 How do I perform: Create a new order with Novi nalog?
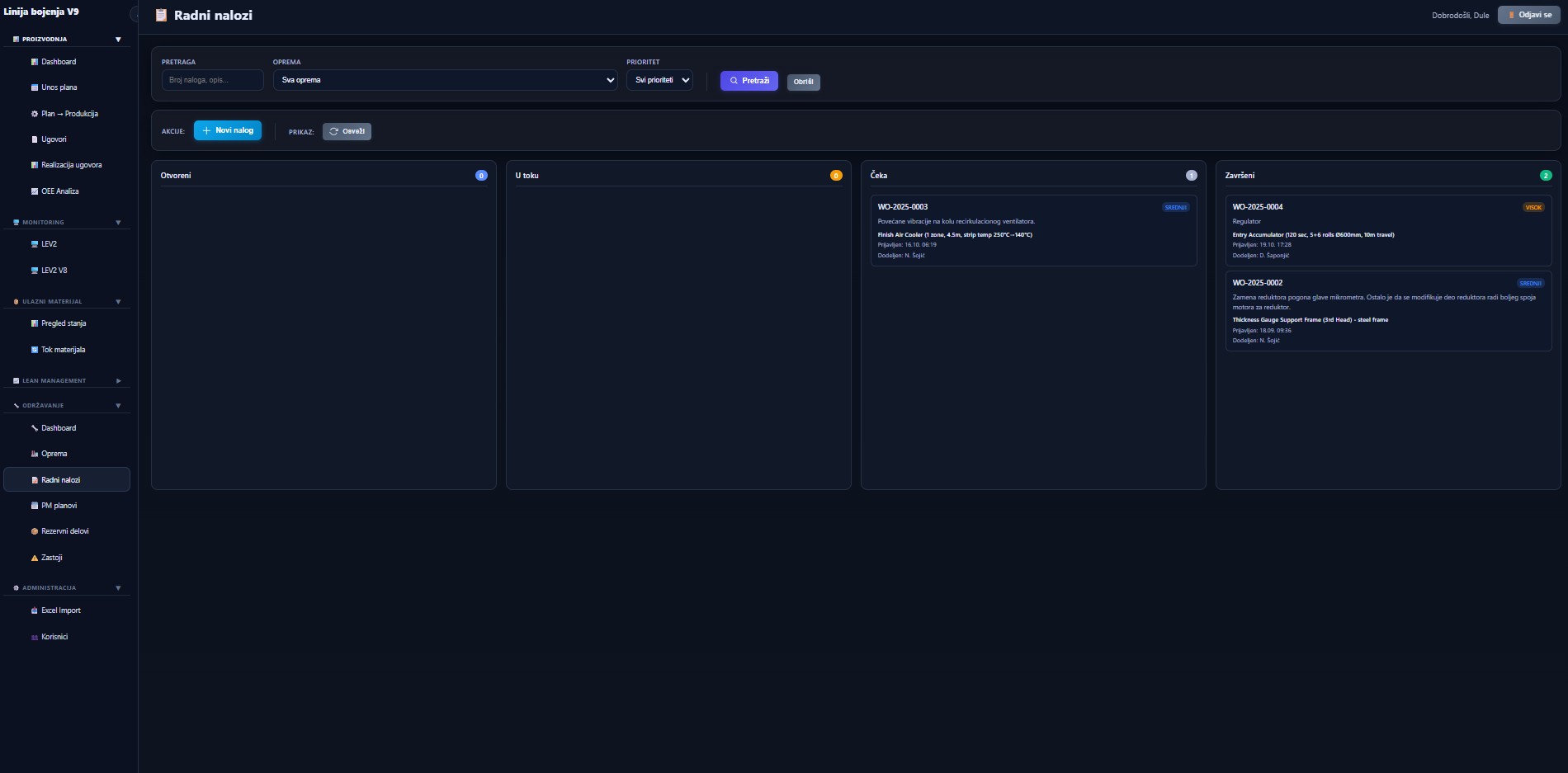tap(228, 130)
